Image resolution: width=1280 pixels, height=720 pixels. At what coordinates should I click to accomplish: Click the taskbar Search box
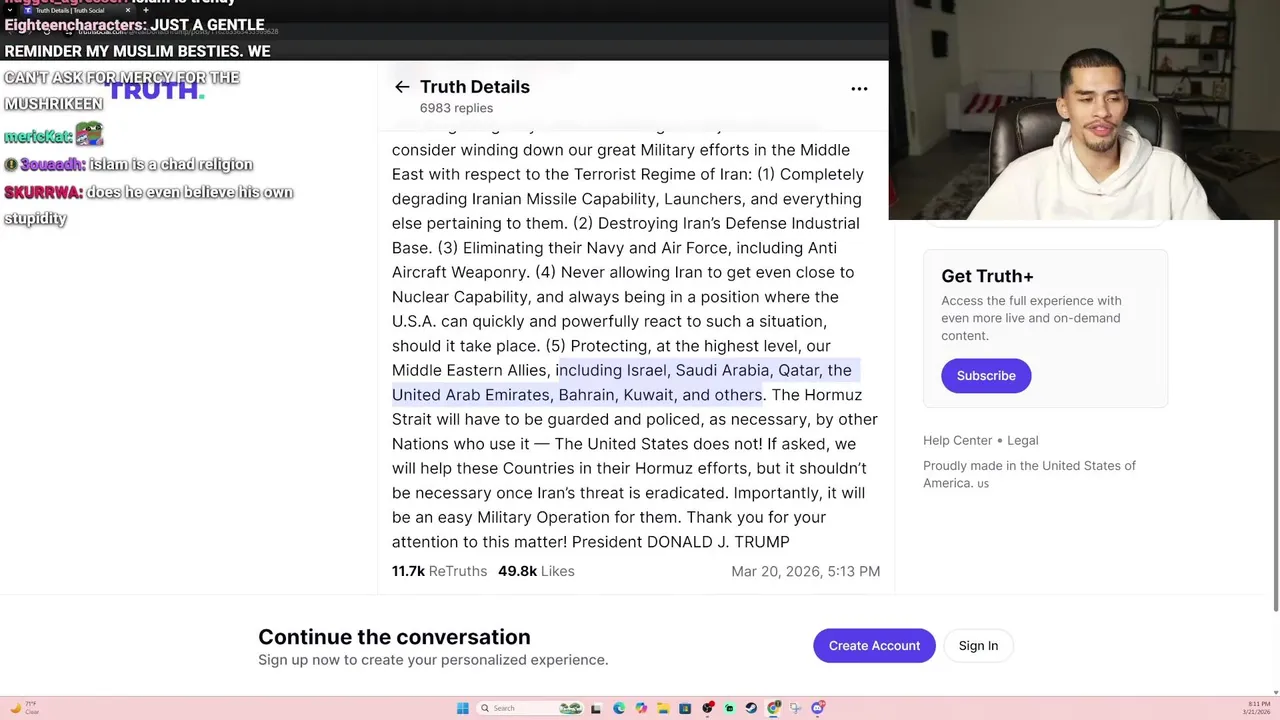pyautogui.click(x=530, y=708)
